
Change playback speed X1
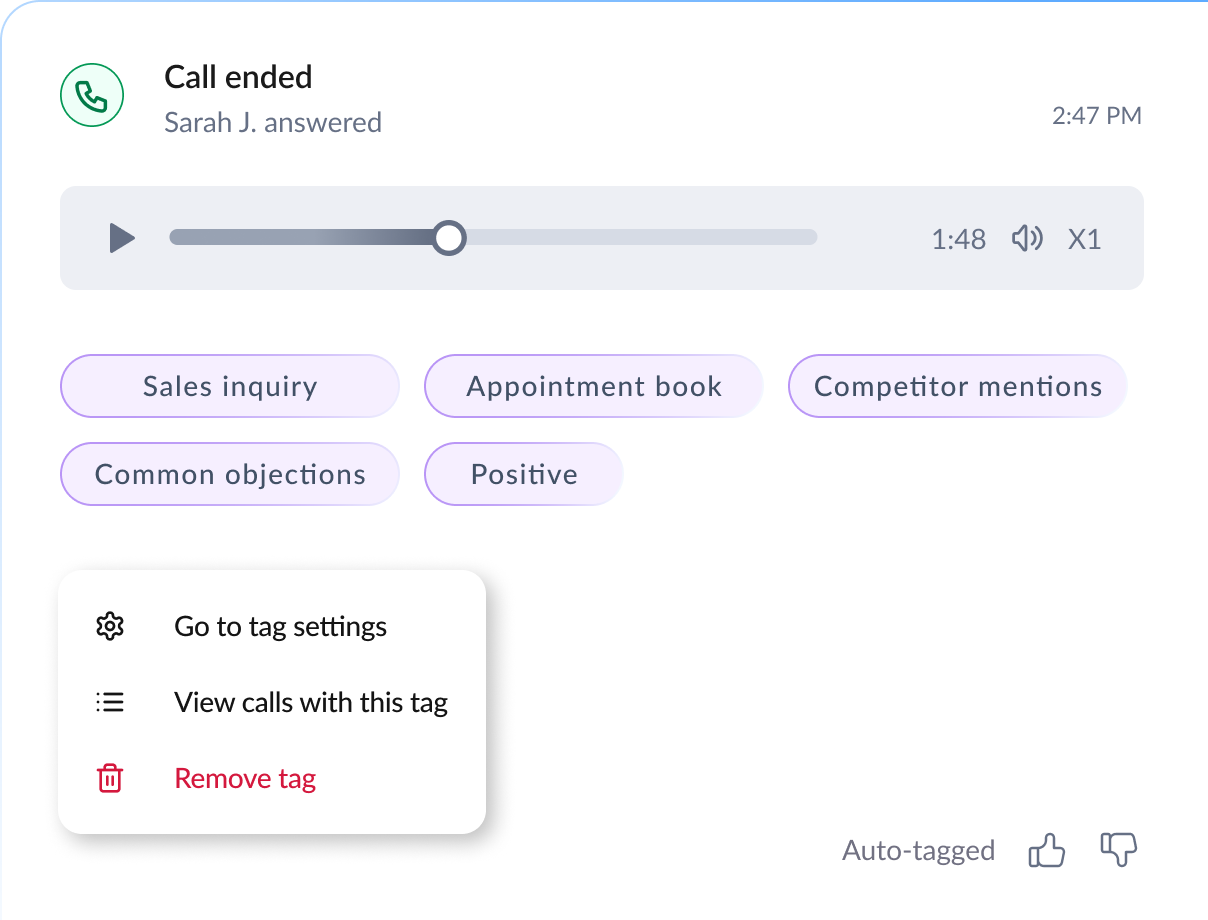(x=1084, y=240)
